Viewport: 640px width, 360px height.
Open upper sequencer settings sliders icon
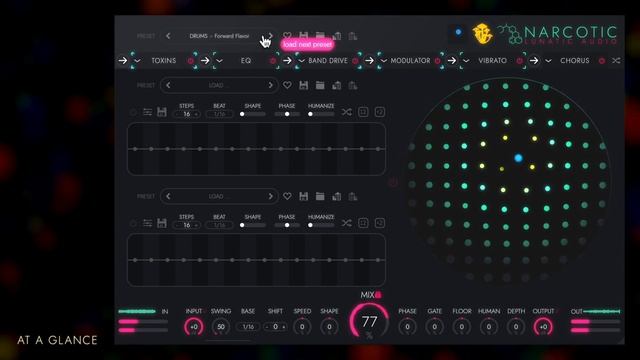147,112
